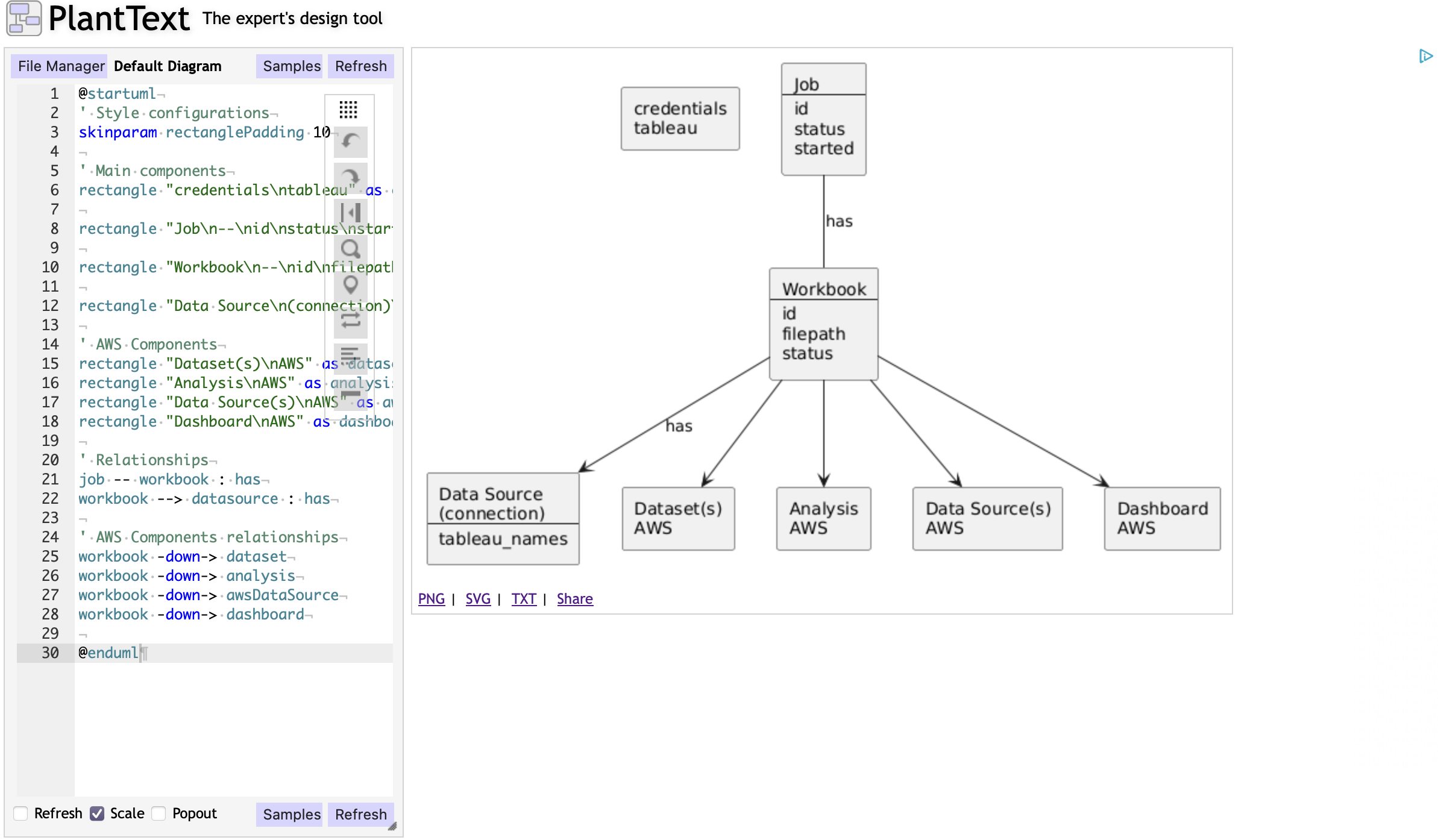The image size is (1438, 840).
Task: Click the grid drag handle on floating toolbar
Action: [351, 110]
